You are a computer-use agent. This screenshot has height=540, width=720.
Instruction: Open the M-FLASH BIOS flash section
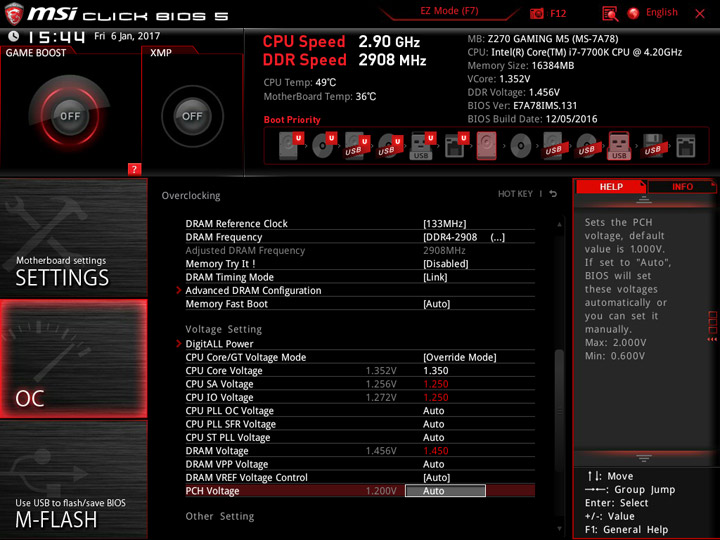[x=73, y=480]
